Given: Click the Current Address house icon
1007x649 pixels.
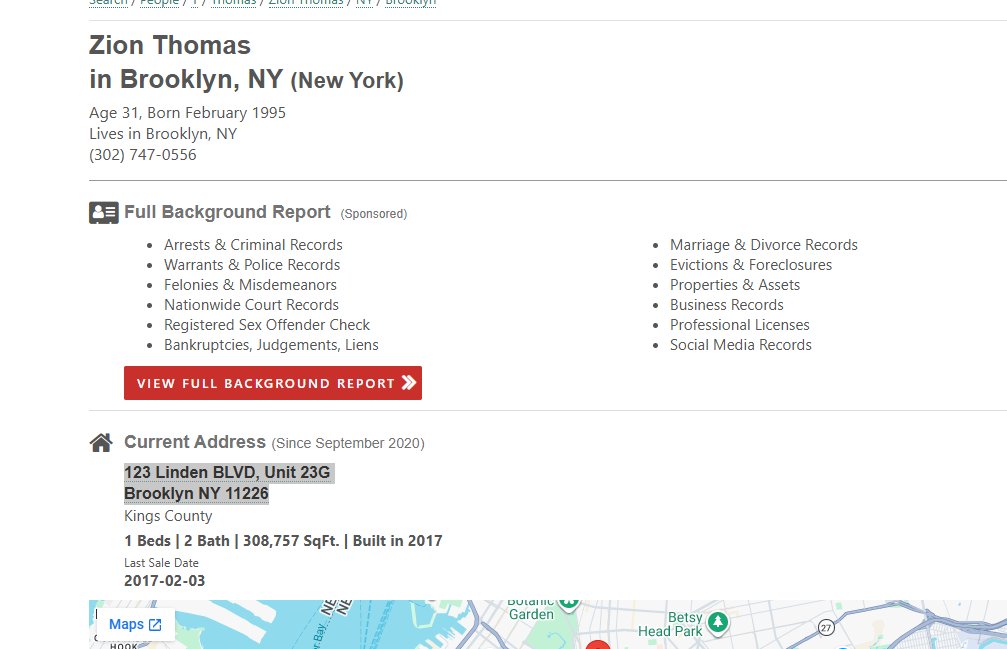Looking at the screenshot, I should click(101, 443).
